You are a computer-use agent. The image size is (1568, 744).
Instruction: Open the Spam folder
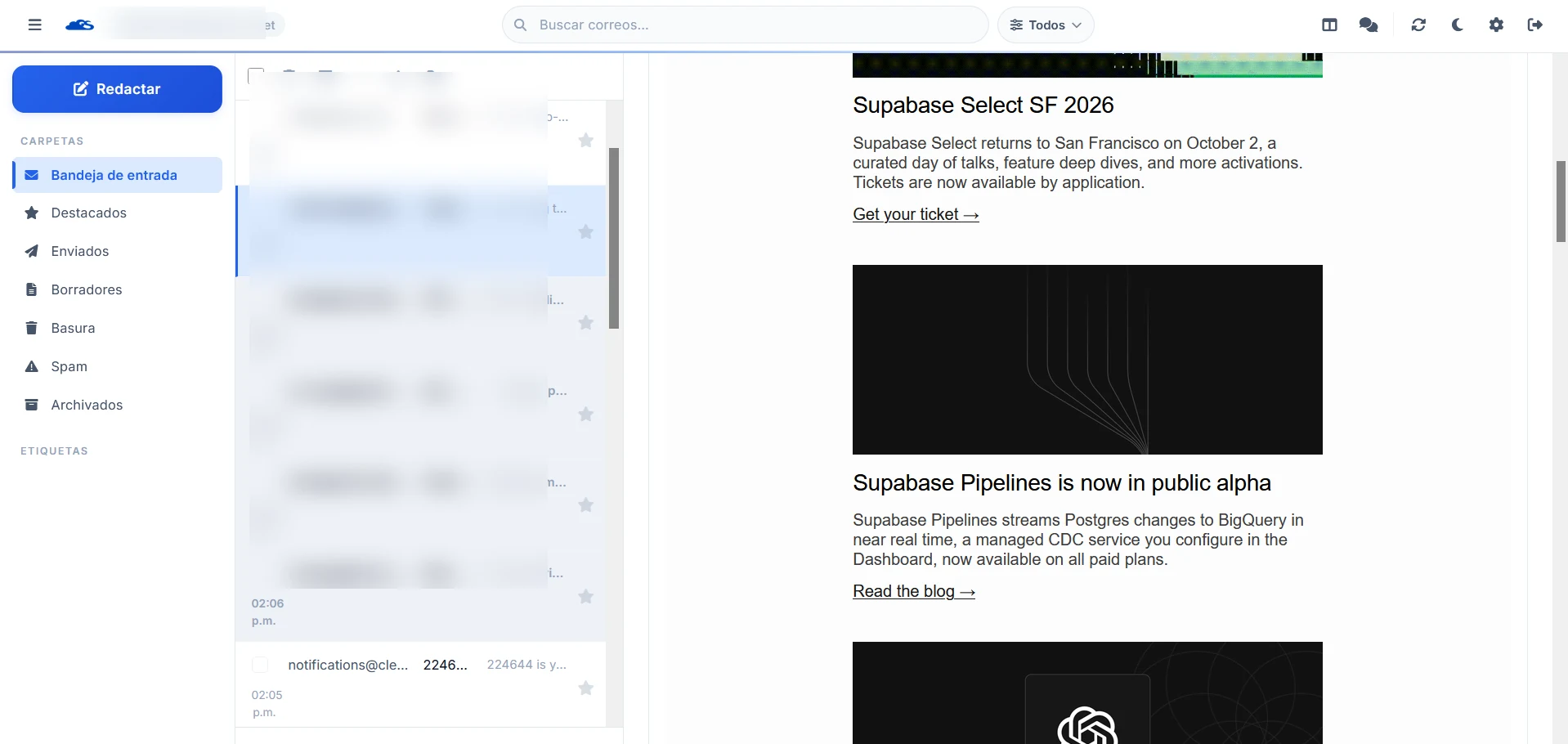pos(118,366)
